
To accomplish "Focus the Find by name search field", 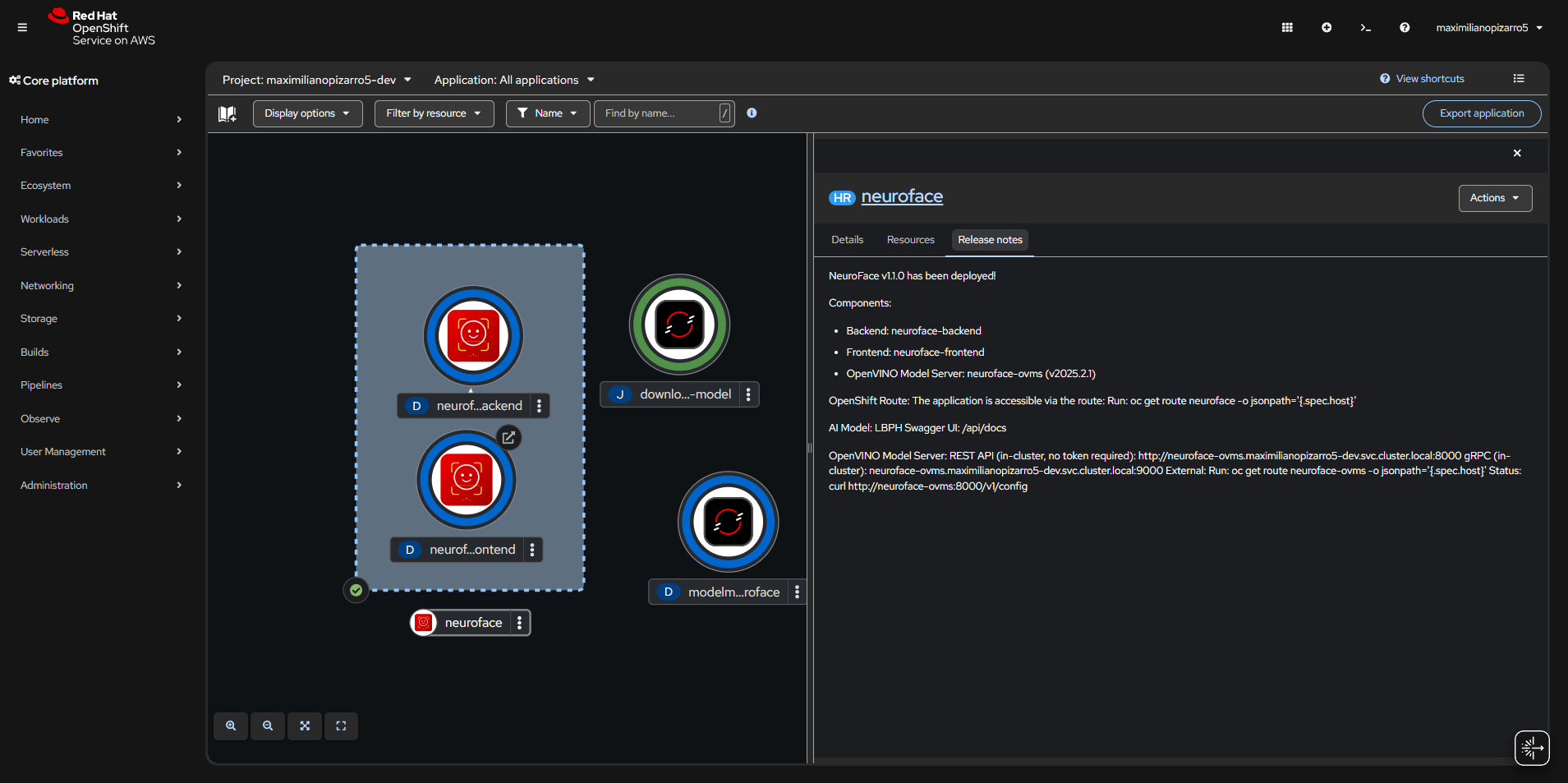I will click(x=657, y=113).
